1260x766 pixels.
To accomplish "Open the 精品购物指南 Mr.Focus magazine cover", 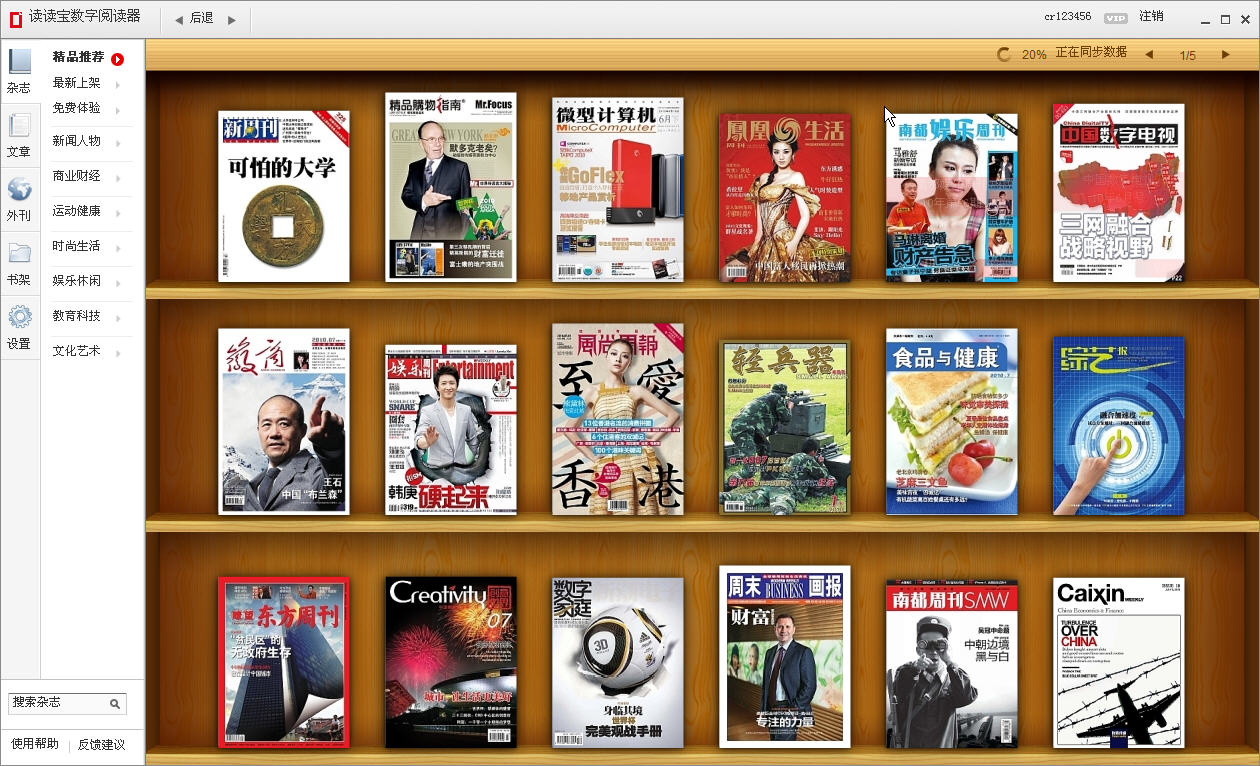I will (451, 188).
